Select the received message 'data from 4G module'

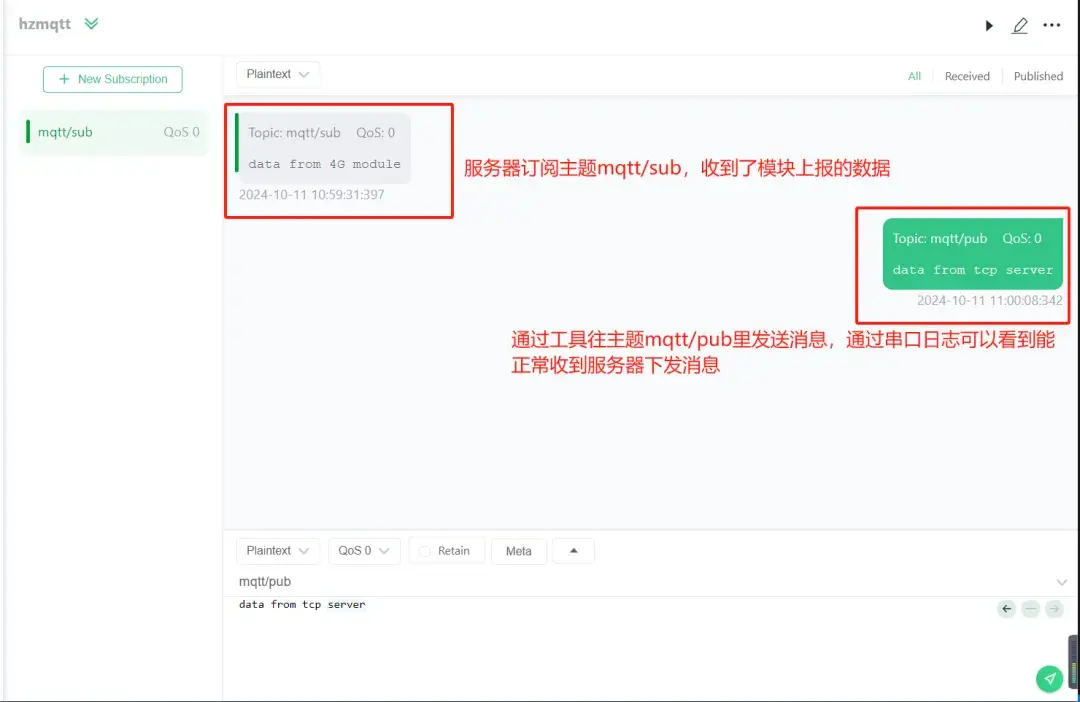tap(323, 149)
